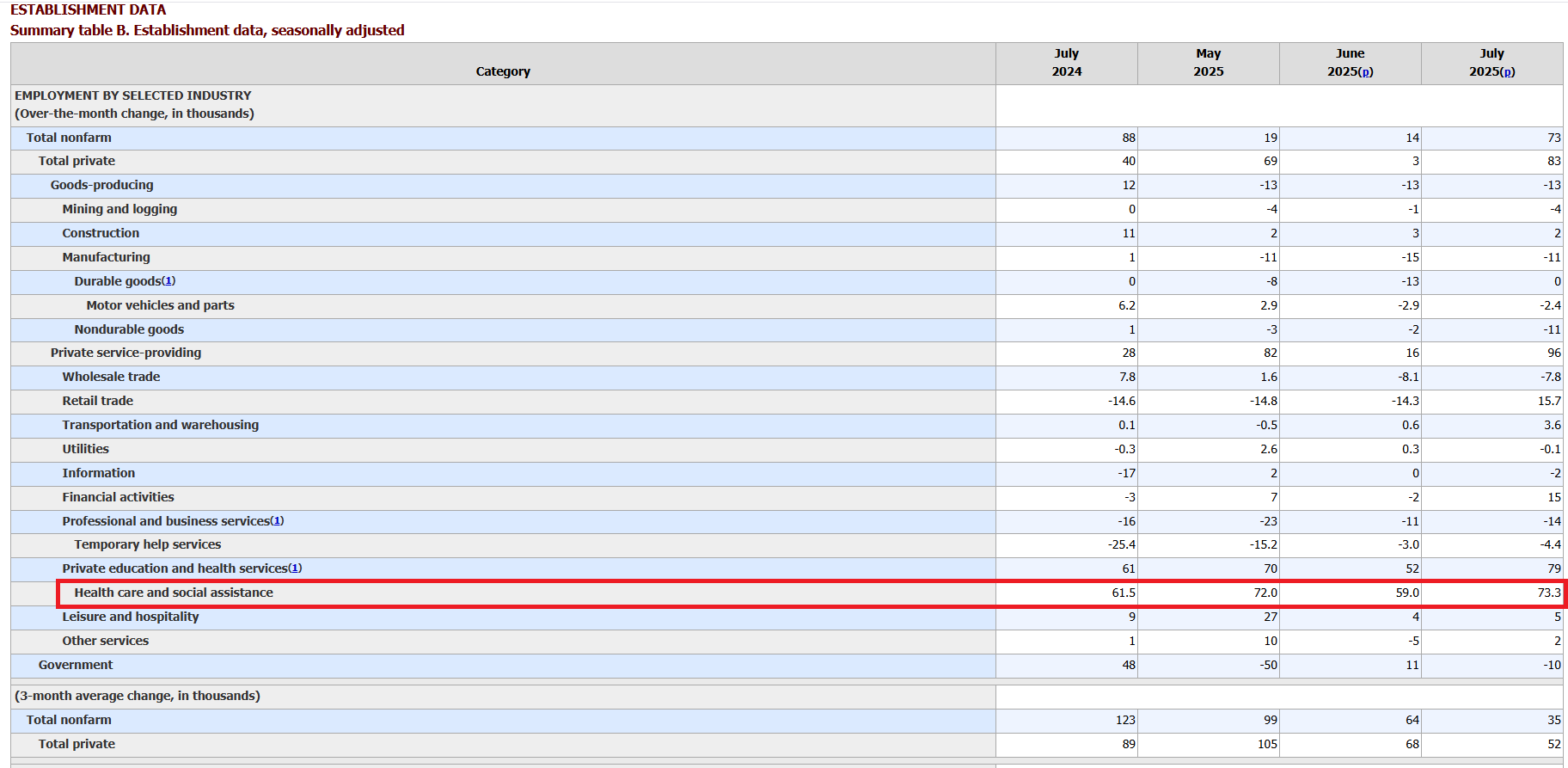Image resolution: width=1568 pixels, height=768 pixels.
Task: Select the 72.0 value in Health care row
Action: pos(1265,593)
